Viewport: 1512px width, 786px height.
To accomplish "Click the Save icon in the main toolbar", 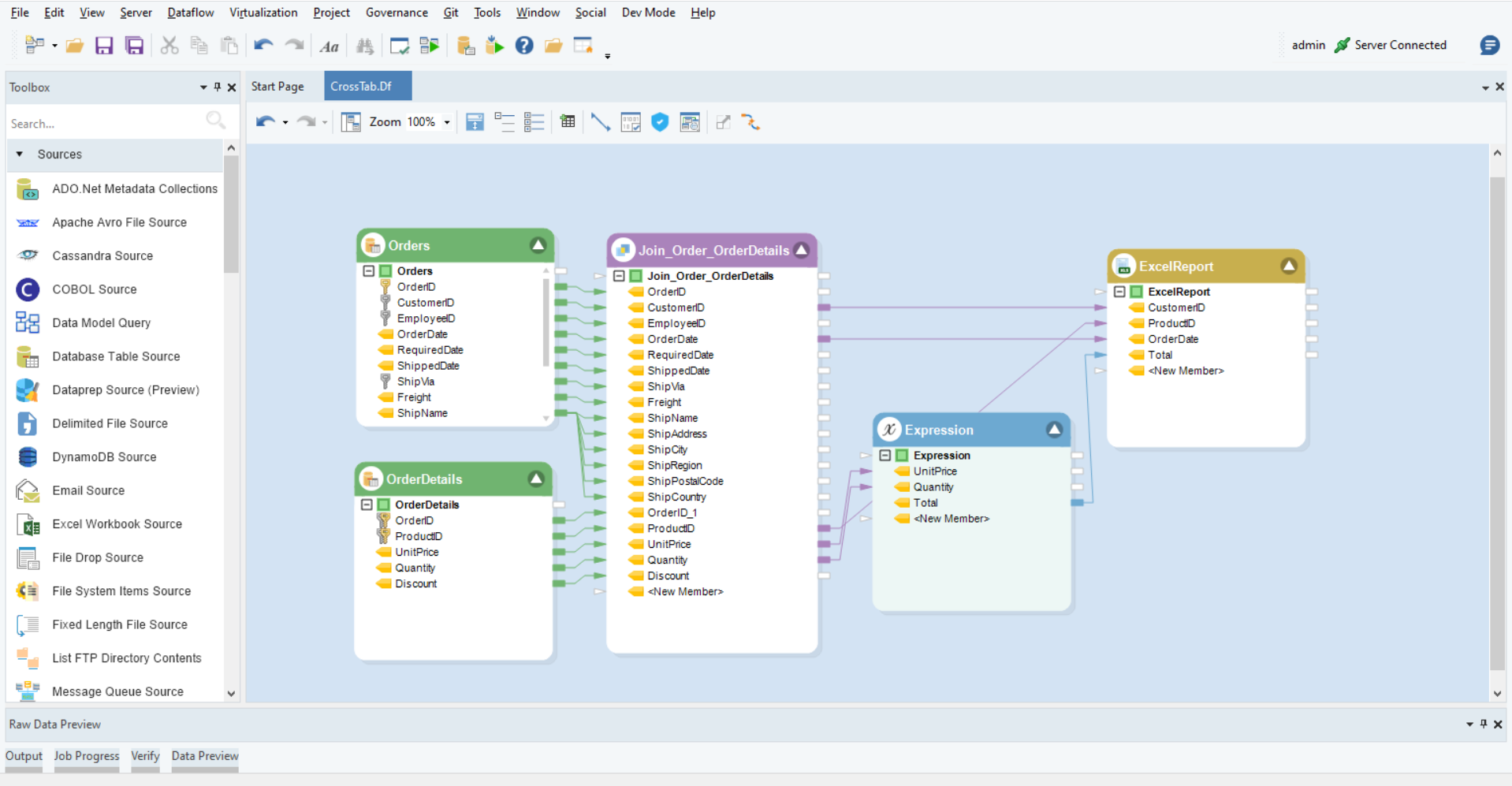I will coord(104,46).
